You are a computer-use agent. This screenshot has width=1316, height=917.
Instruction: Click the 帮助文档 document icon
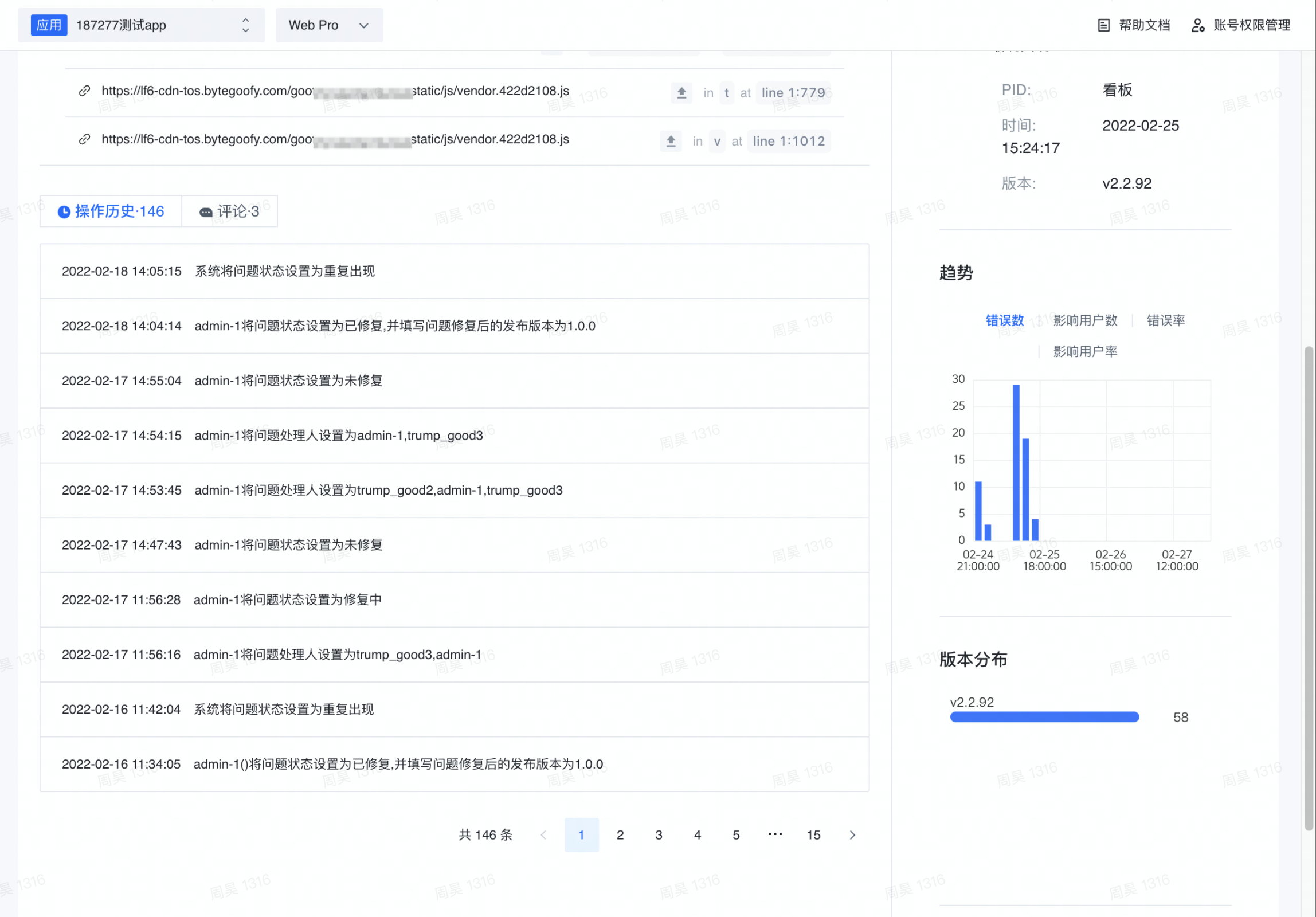pos(1103,25)
